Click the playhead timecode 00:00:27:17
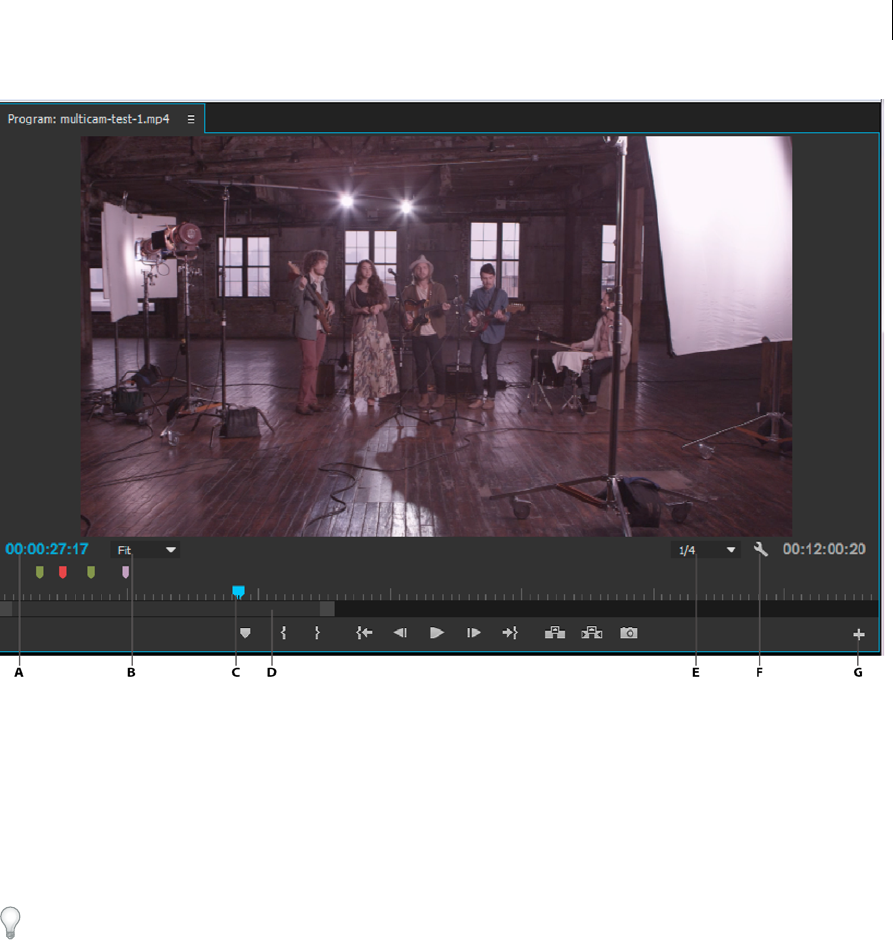 point(47,549)
